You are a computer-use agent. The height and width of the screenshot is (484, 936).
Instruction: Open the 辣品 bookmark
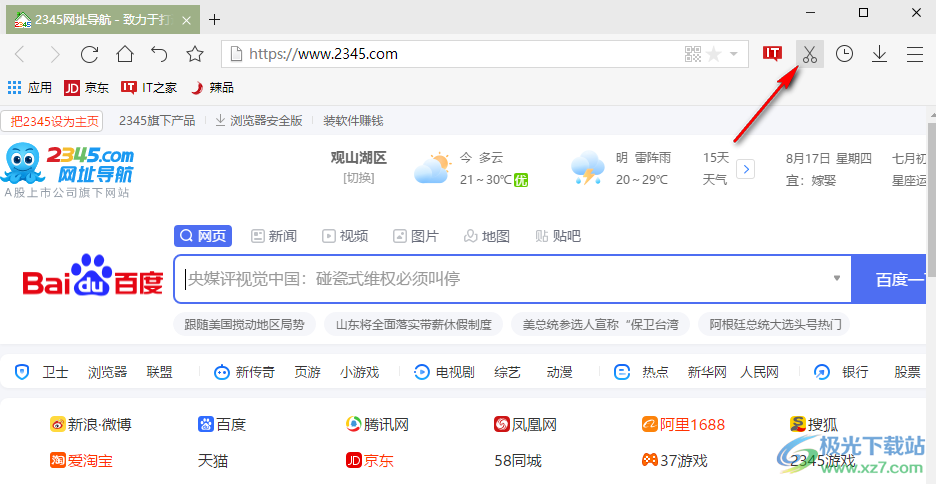pos(213,88)
